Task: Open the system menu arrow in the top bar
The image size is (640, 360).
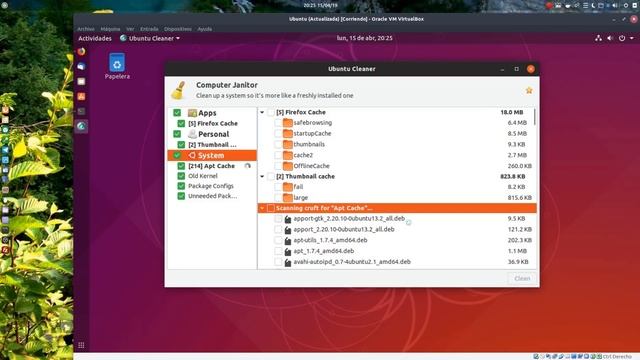Action: pos(632,38)
